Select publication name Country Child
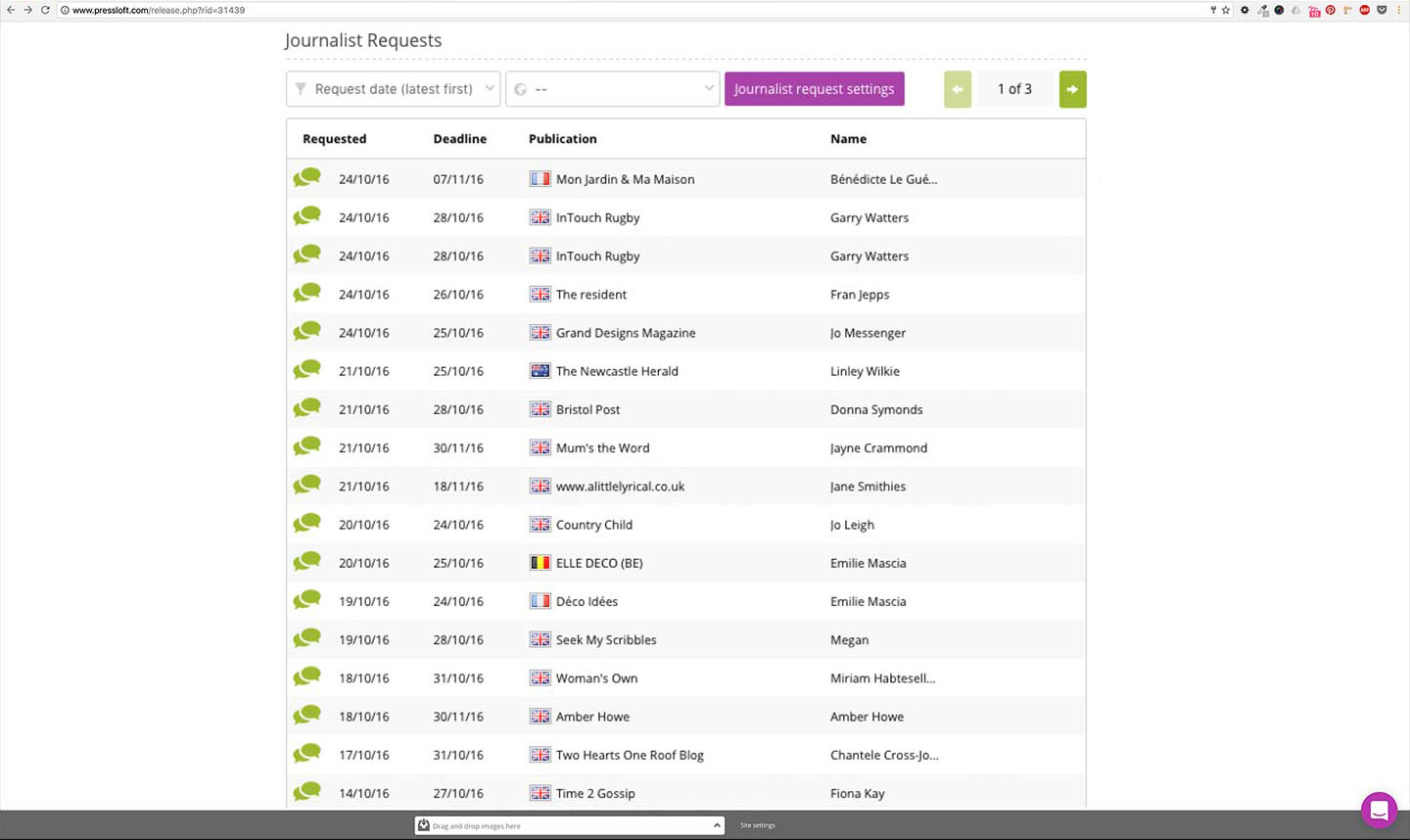 [x=594, y=525]
